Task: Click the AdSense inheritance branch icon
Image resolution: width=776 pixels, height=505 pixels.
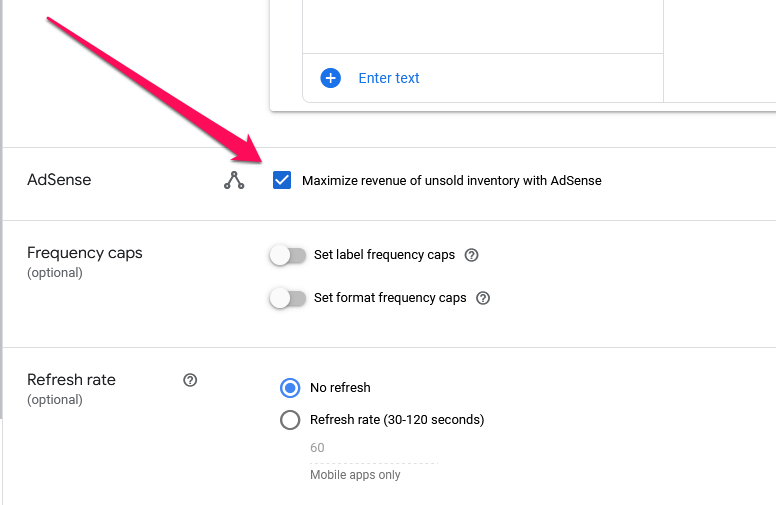Action: 234,180
